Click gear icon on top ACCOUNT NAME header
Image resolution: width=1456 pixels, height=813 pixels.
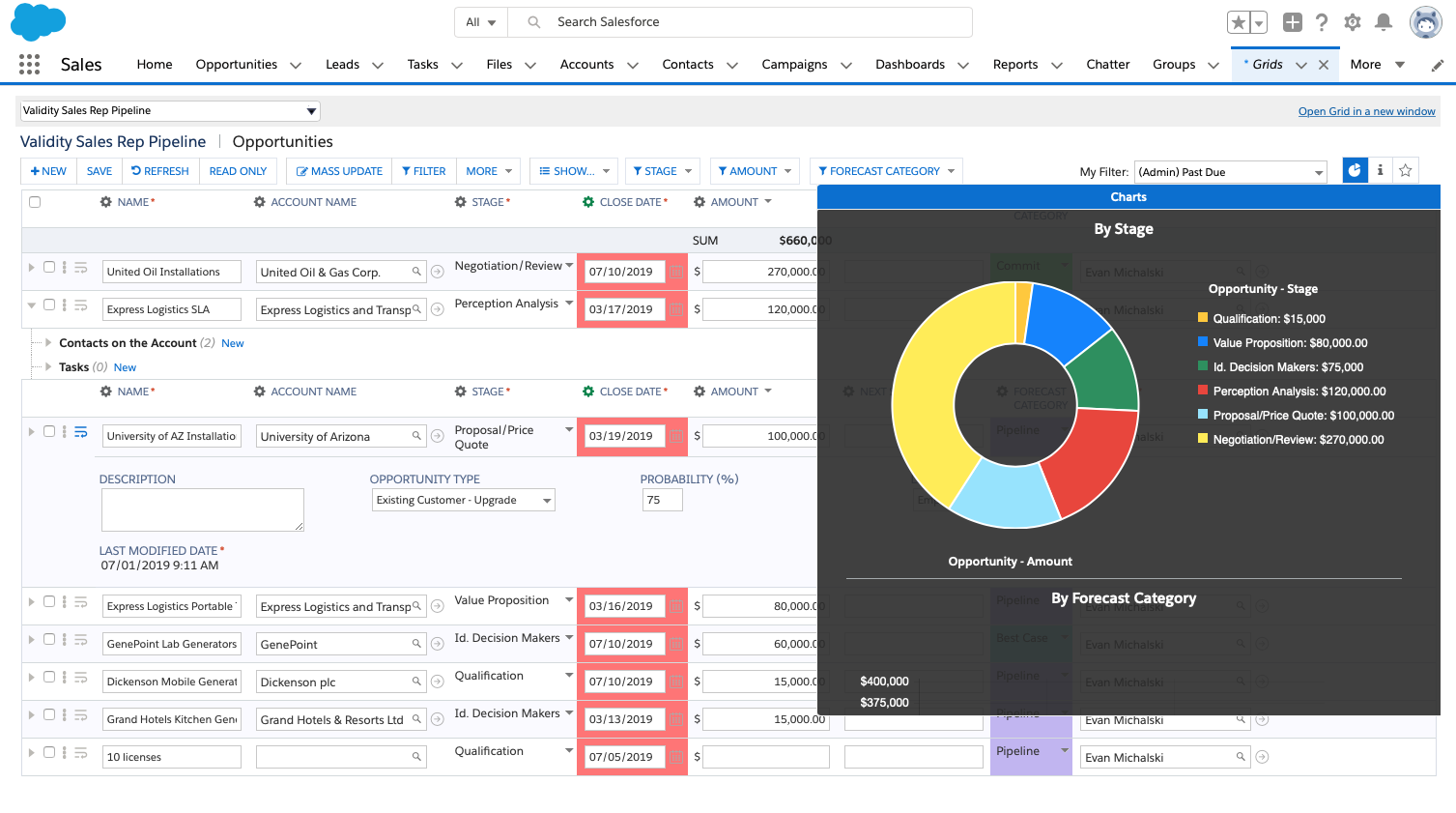[x=259, y=202]
